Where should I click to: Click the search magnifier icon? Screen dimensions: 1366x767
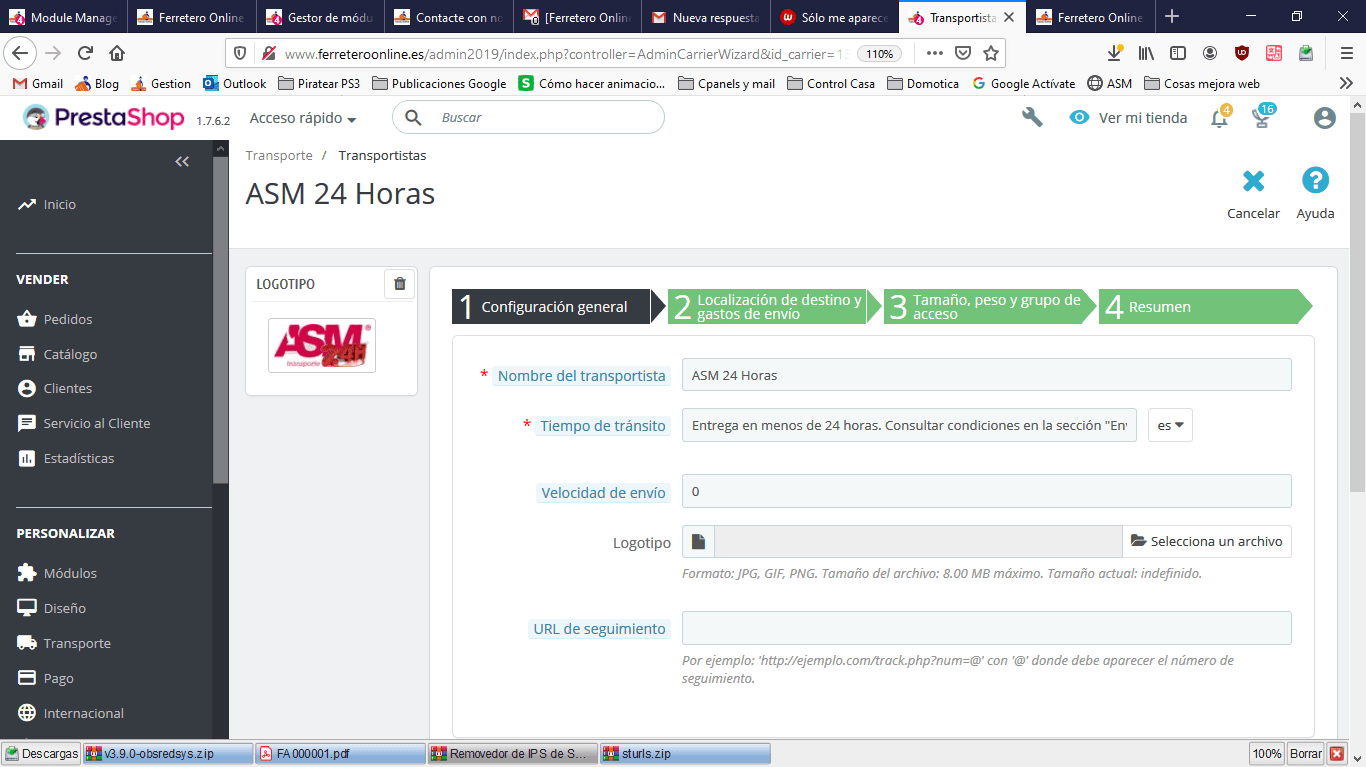[x=413, y=118]
